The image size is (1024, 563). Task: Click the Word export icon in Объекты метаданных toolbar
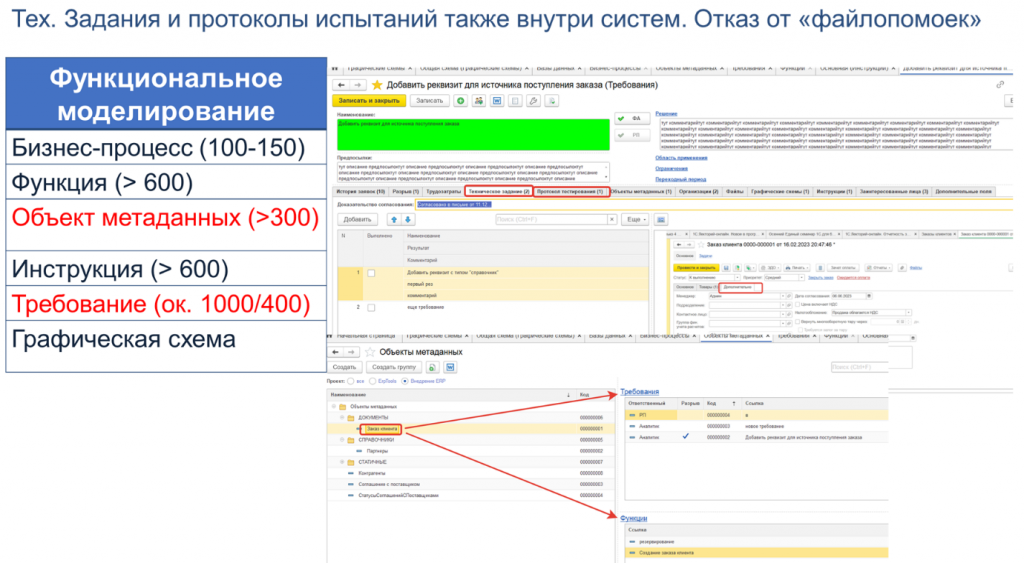coord(450,367)
